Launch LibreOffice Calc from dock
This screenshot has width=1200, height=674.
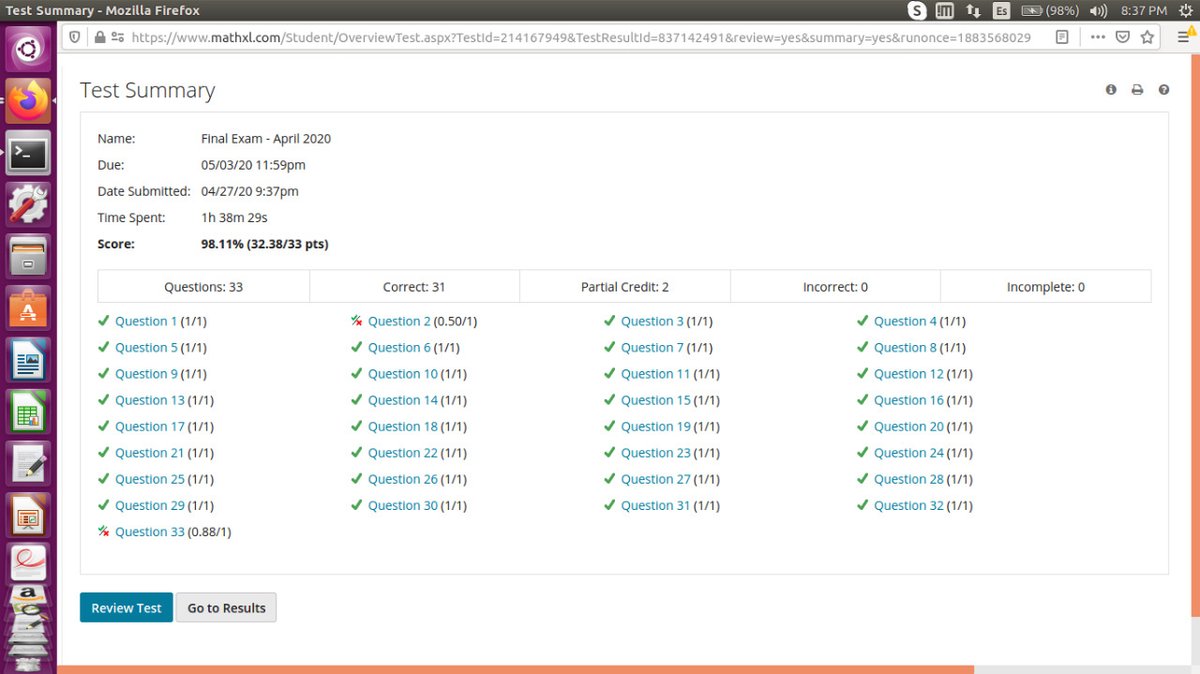click(28, 413)
